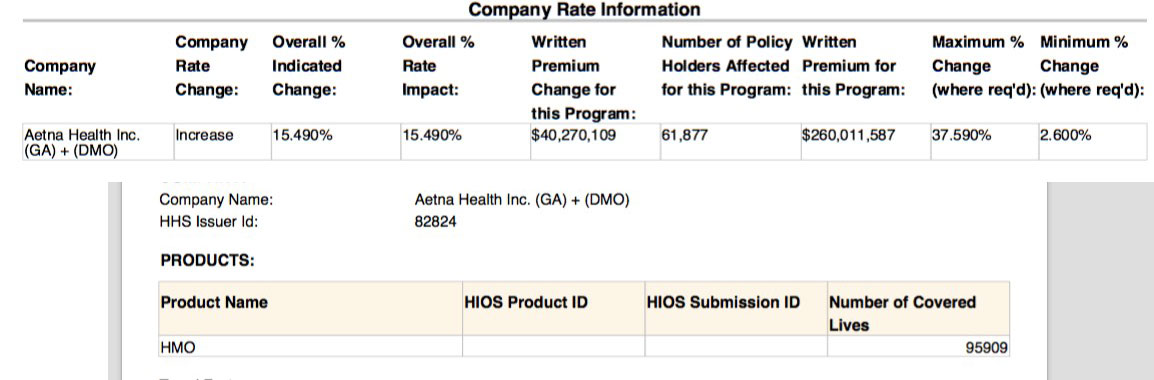Screen dimensions: 1154x380
Task: Click the Increase rate change cell
Action: tap(221, 142)
